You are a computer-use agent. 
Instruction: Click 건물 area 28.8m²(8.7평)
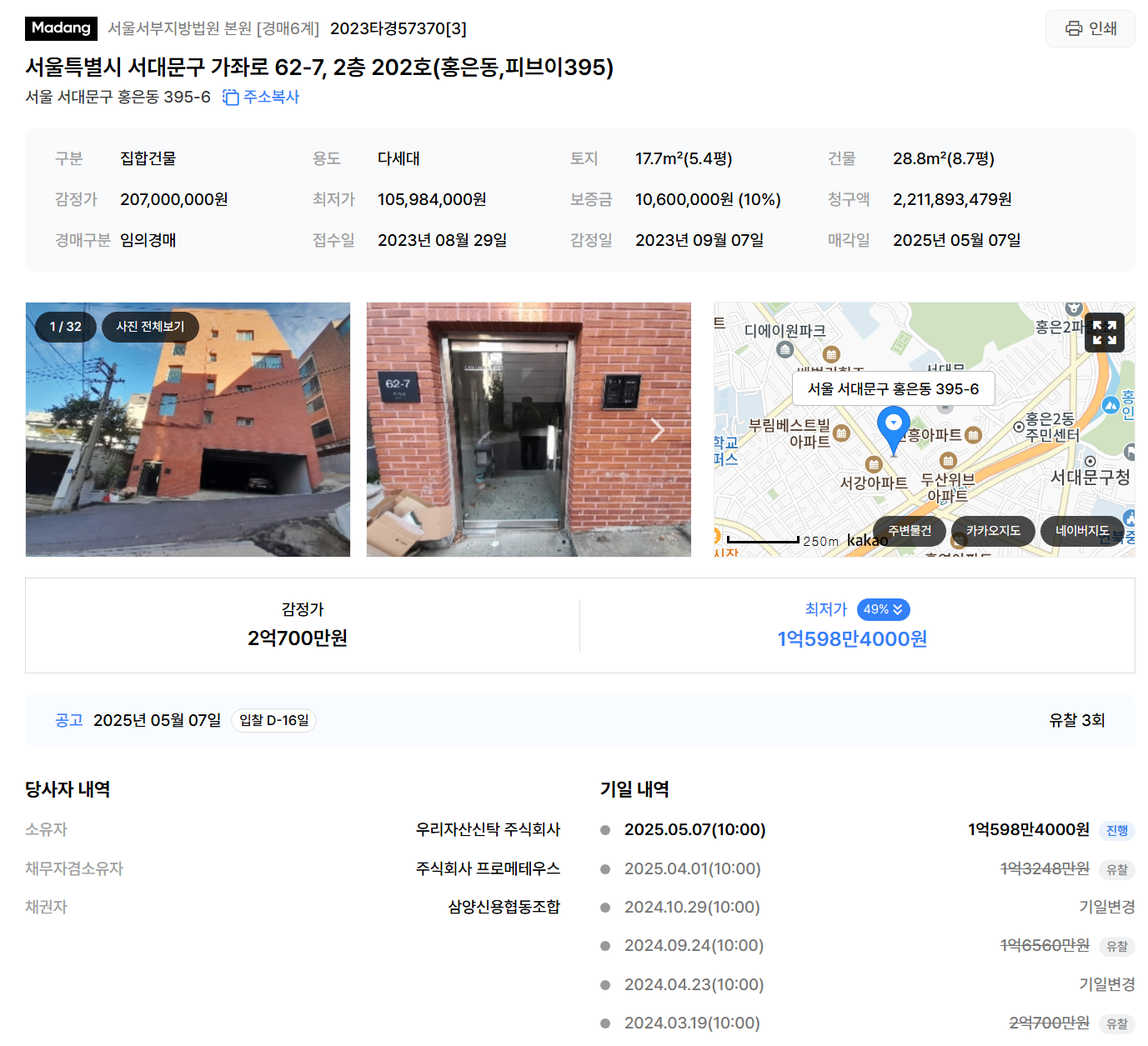[944, 158]
